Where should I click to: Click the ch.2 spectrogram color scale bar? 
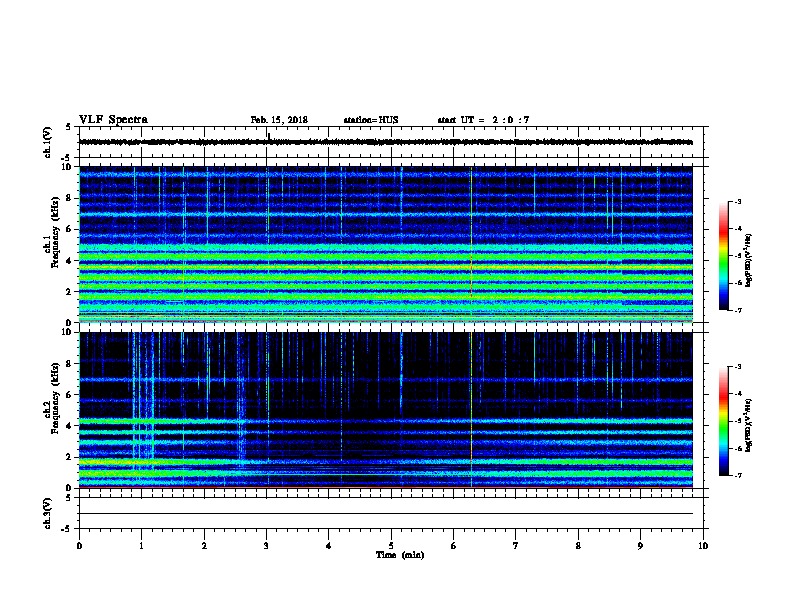[723, 421]
